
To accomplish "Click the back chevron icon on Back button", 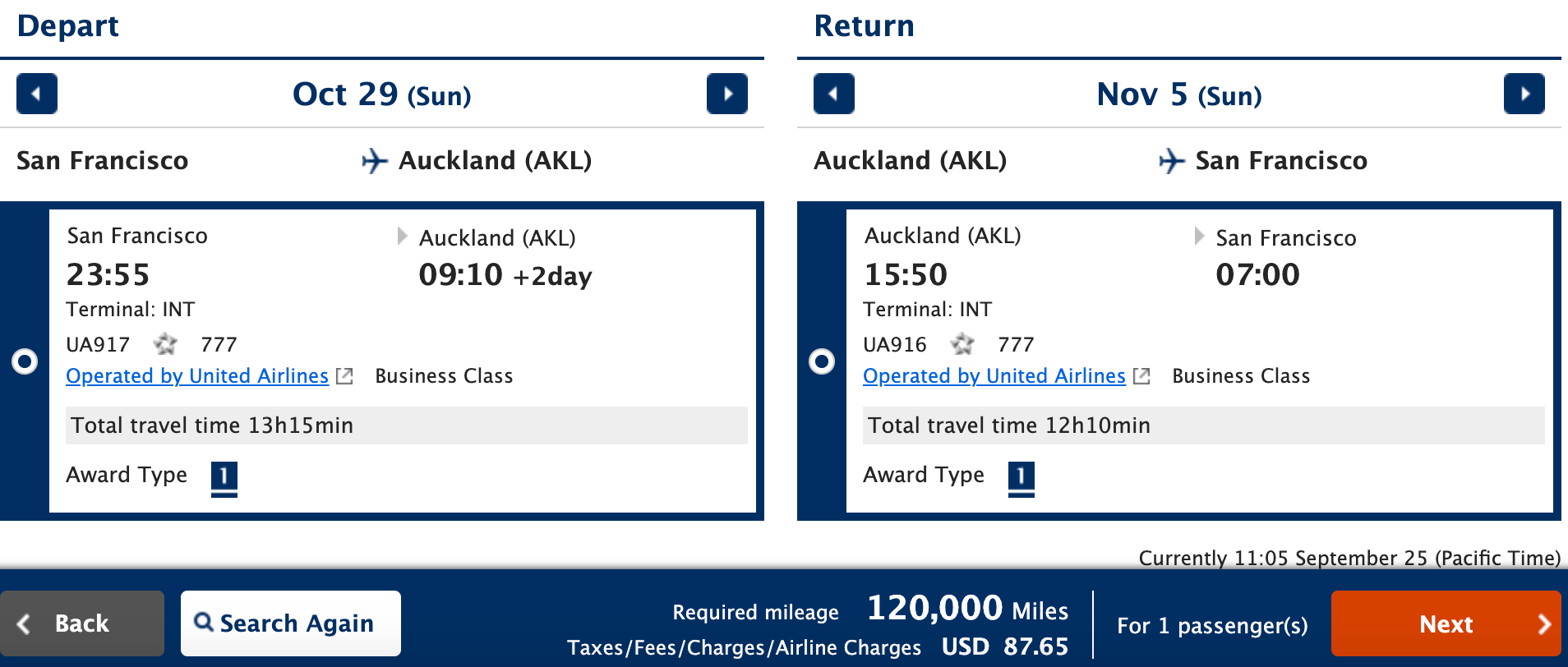I will 25,623.
